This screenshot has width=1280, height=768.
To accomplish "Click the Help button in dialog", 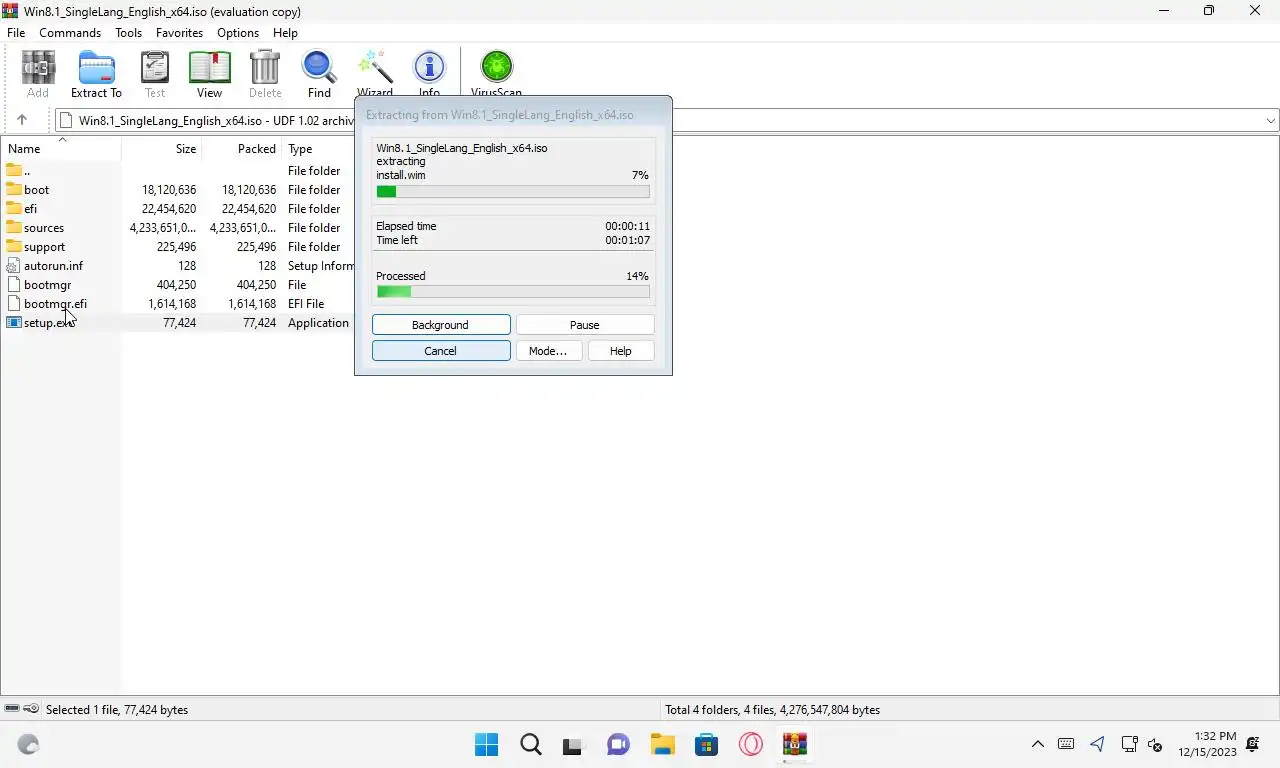I will [x=621, y=351].
